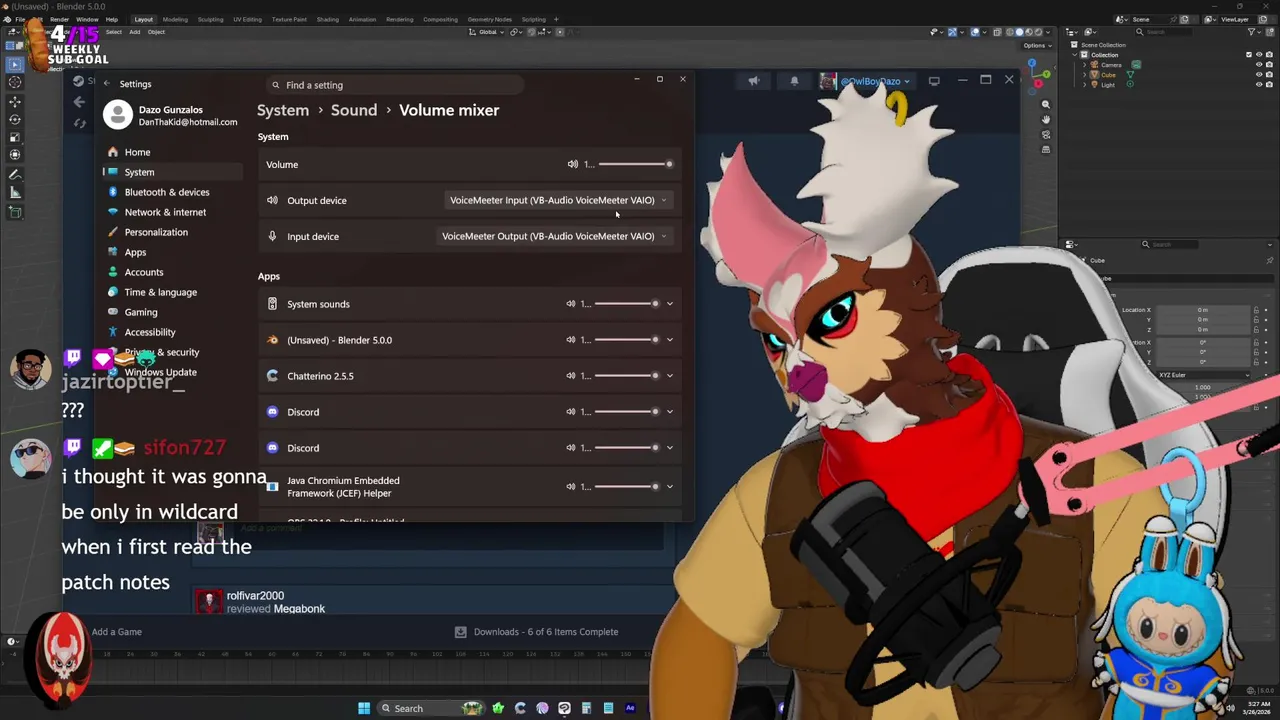Open the viewport Object menu
This screenshot has height=720, width=1280.
156,32
